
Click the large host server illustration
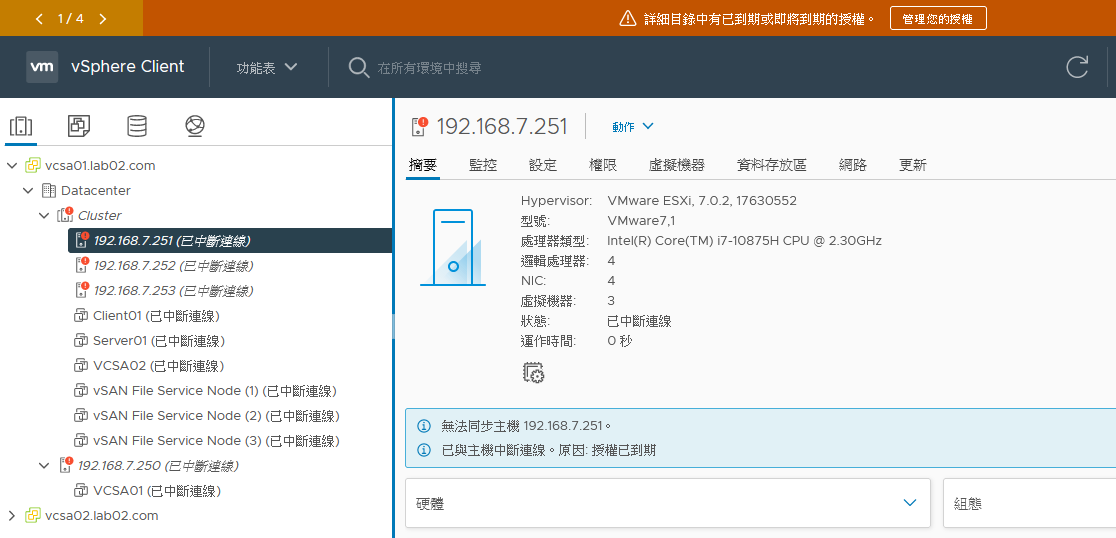453,248
